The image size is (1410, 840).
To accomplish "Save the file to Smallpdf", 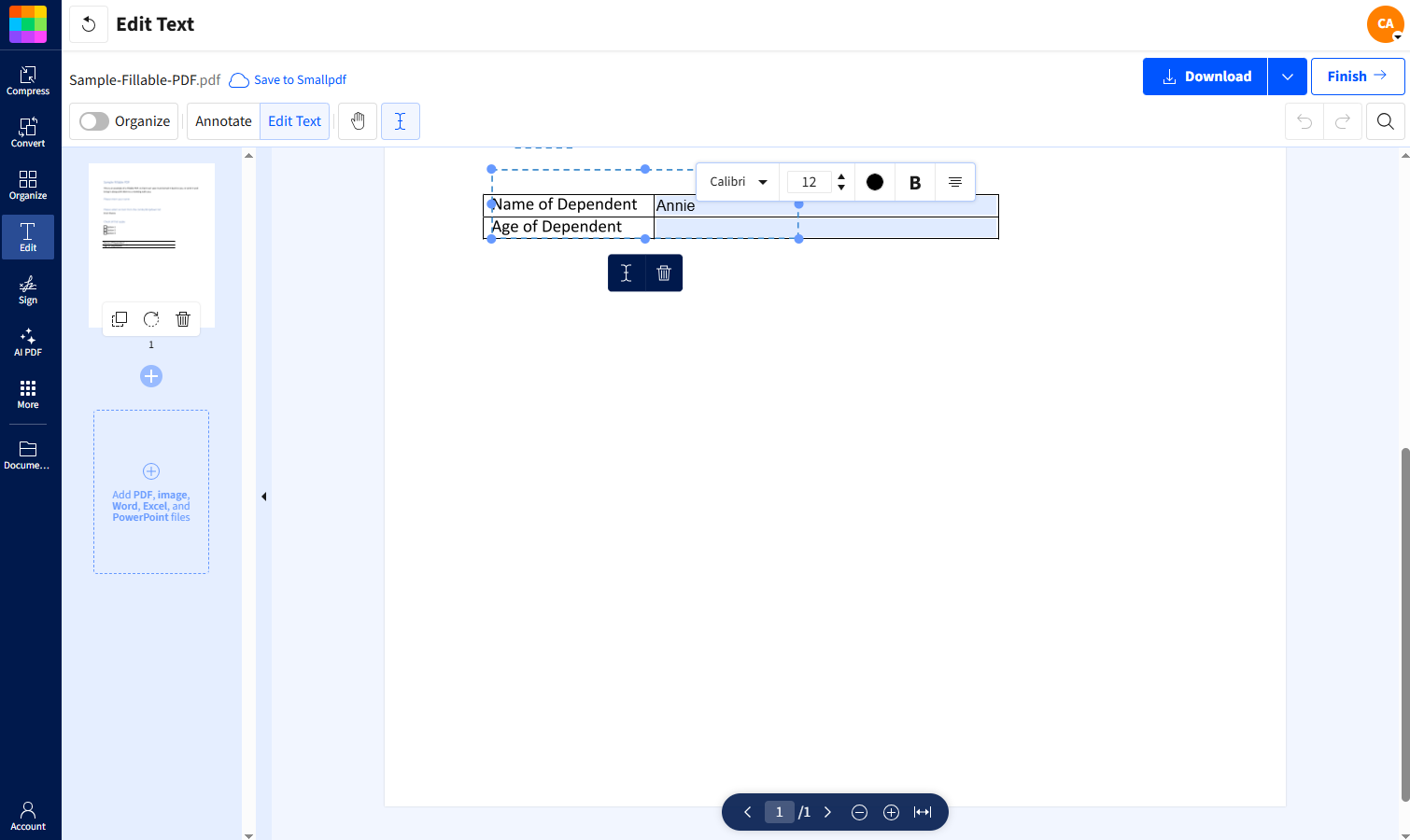I will click(287, 79).
